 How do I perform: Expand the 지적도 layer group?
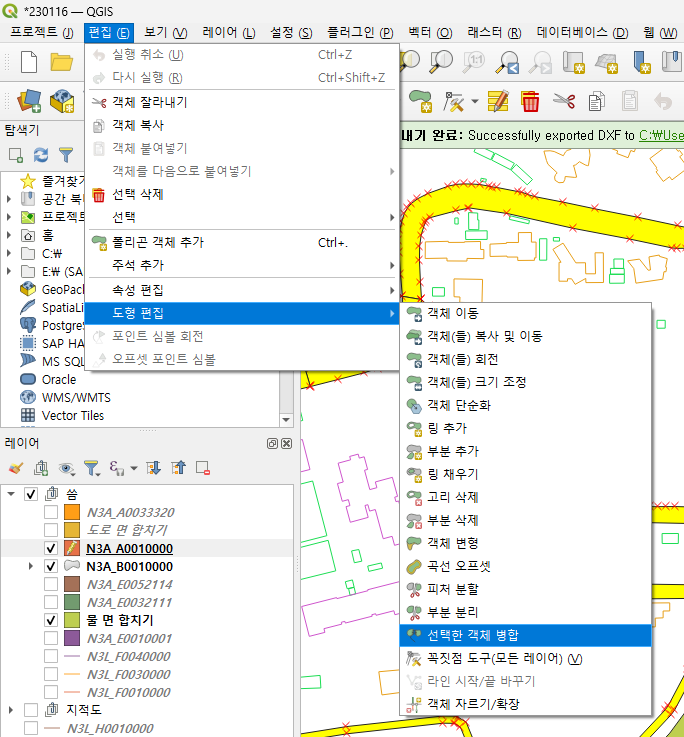coord(11,710)
